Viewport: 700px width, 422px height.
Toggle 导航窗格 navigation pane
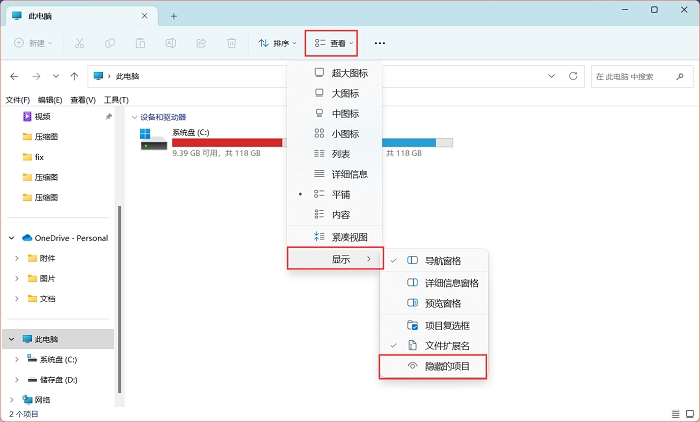pyautogui.click(x=433, y=261)
